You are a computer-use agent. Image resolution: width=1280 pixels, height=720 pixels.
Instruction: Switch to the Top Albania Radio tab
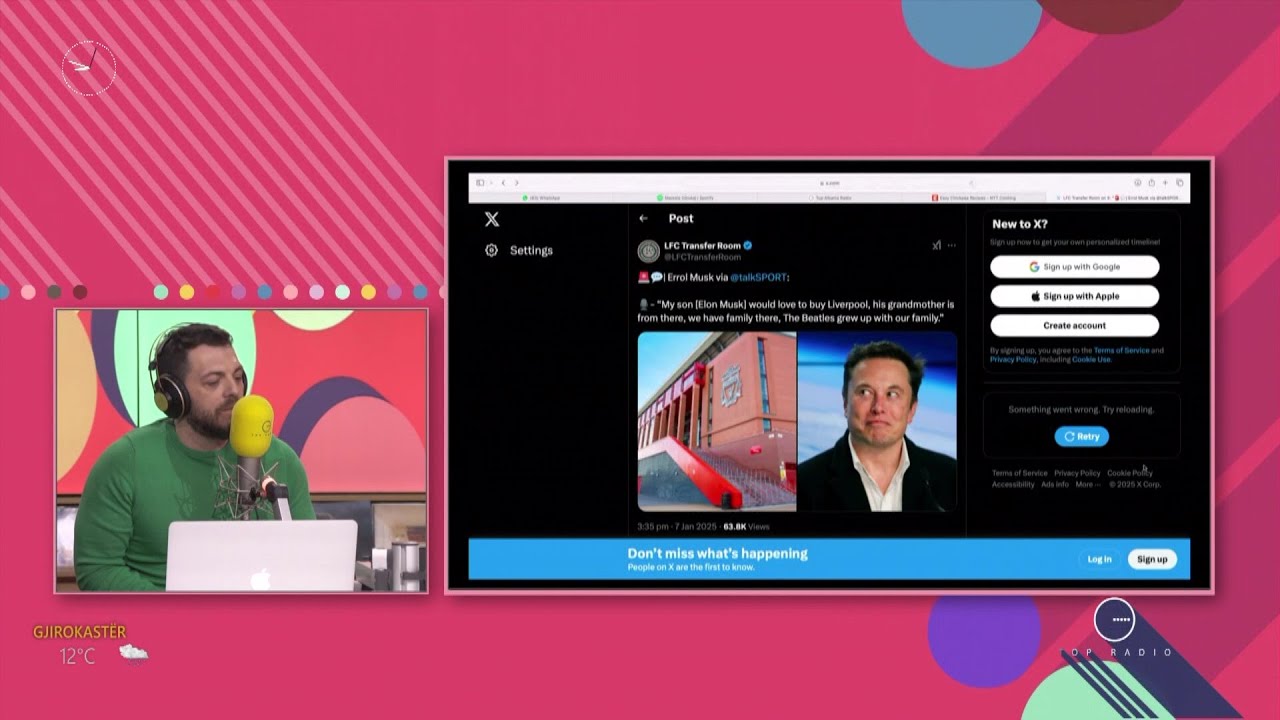pyautogui.click(x=830, y=198)
